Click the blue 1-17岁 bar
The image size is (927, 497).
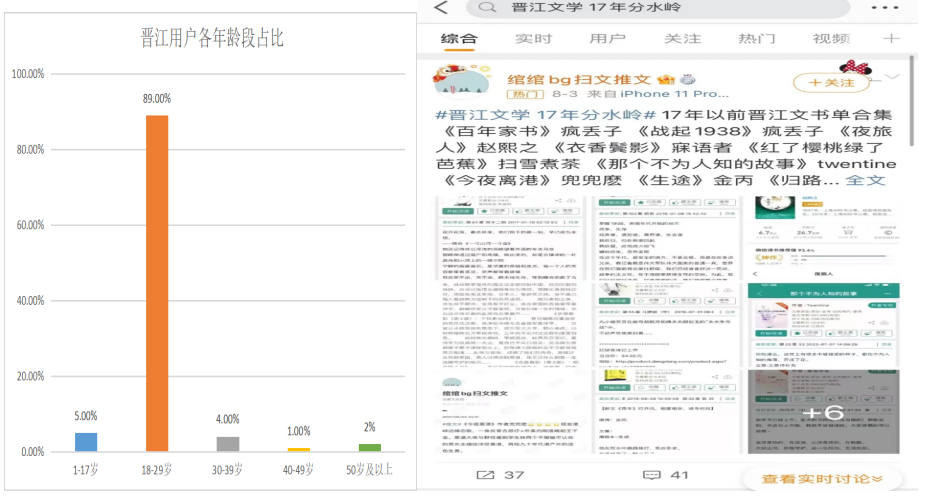(86, 441)
